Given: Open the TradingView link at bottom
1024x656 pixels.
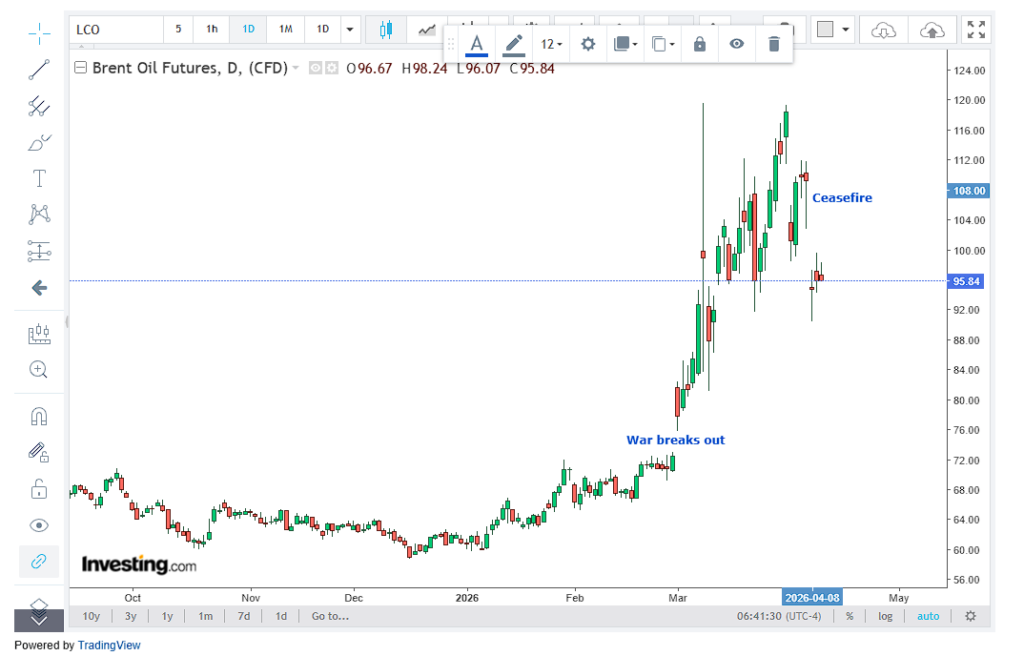Looking at the screenshot, I should tap(109, 645).
